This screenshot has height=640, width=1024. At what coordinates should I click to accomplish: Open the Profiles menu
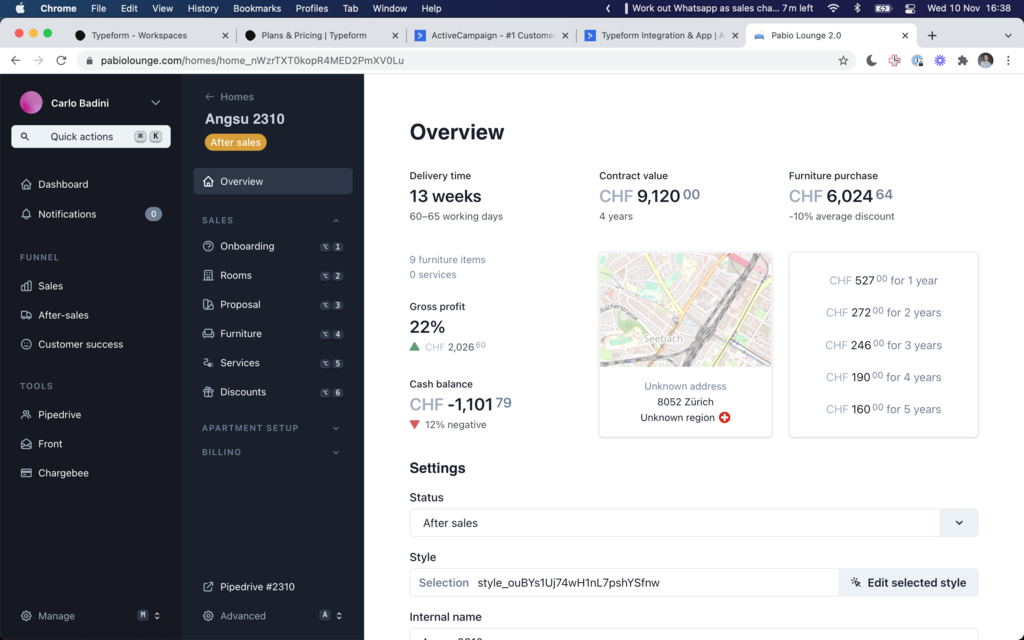pyautogui.click(x=312, y=8)
